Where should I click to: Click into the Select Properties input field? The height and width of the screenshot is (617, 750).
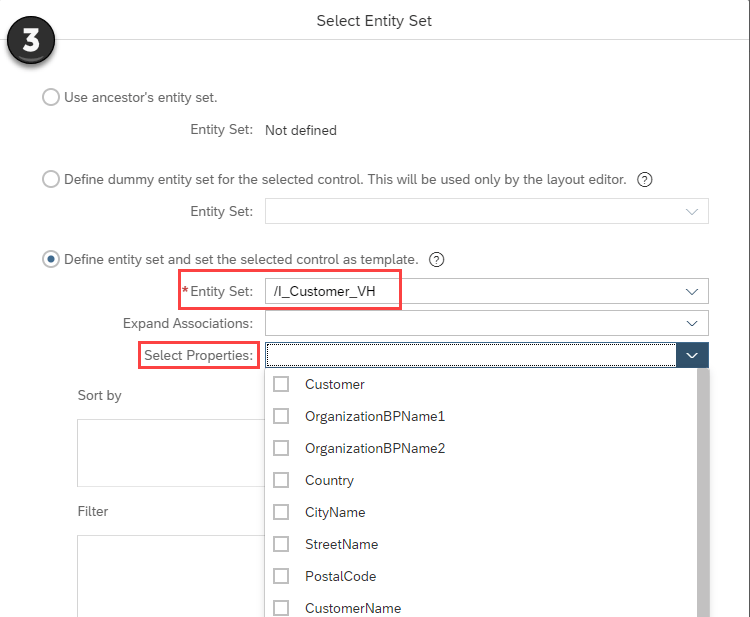(470, 355)
